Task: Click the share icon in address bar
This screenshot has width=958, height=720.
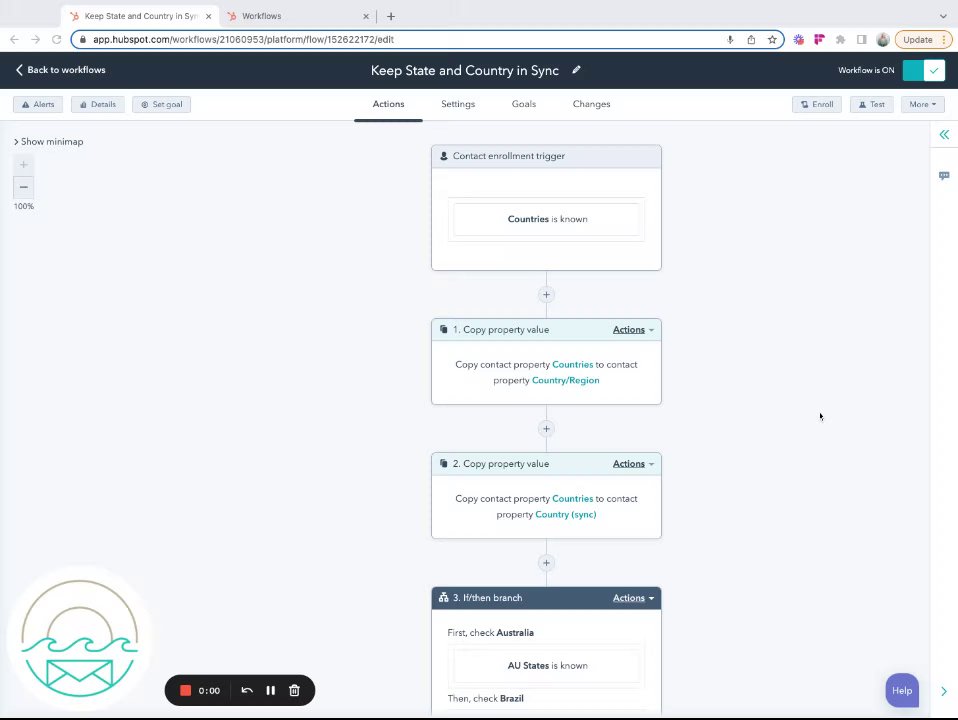Action: 751,40
